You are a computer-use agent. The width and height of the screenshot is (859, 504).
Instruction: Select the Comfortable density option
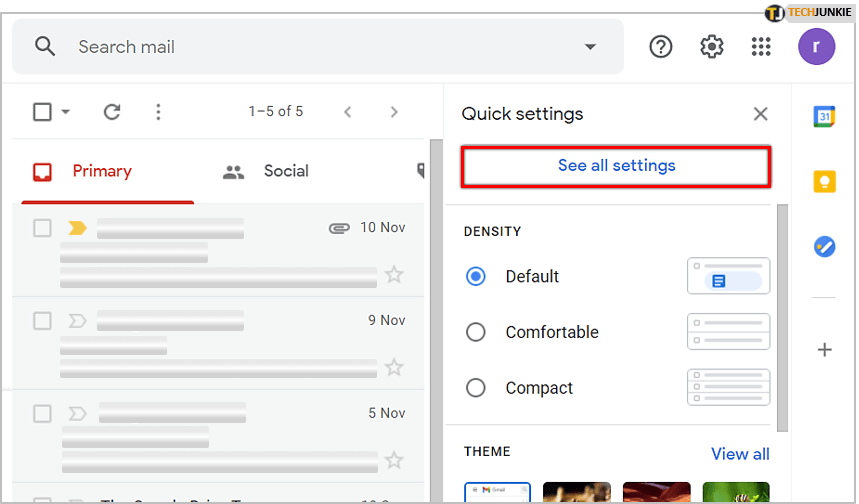pyautogui.click(x=476, y=332)
